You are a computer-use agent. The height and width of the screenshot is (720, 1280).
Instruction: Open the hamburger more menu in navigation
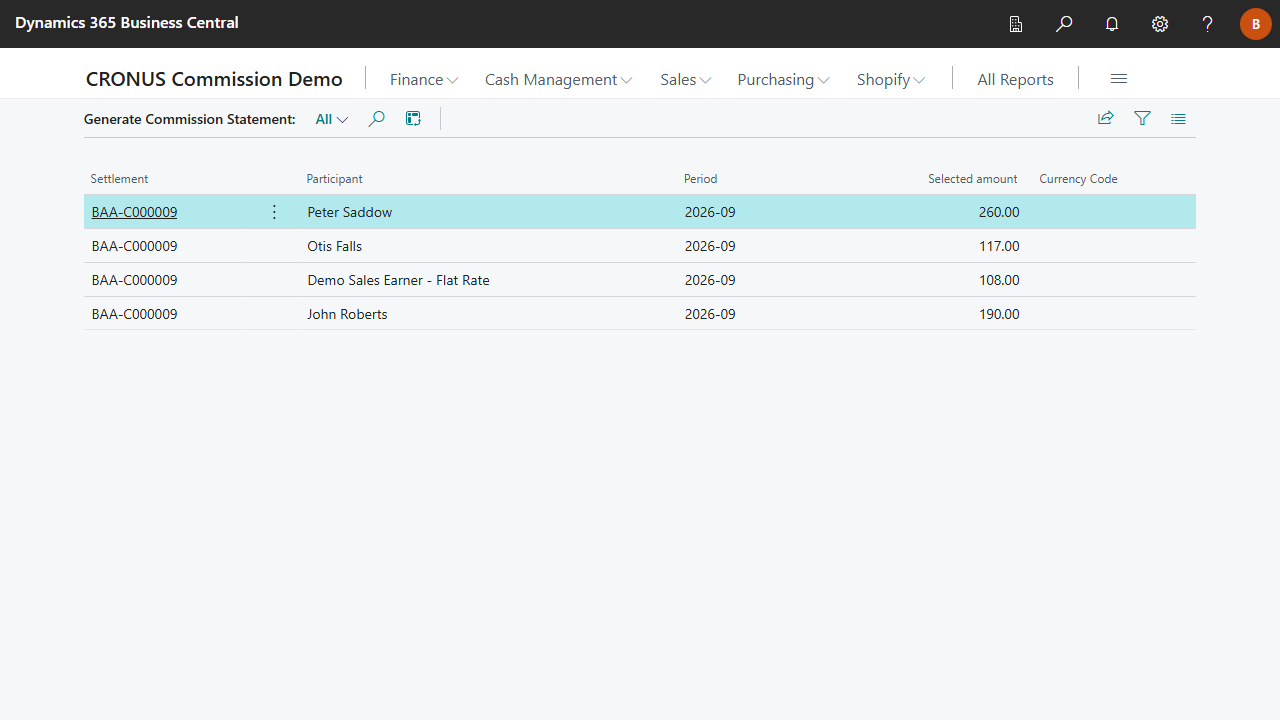[x=1119, y=79]
